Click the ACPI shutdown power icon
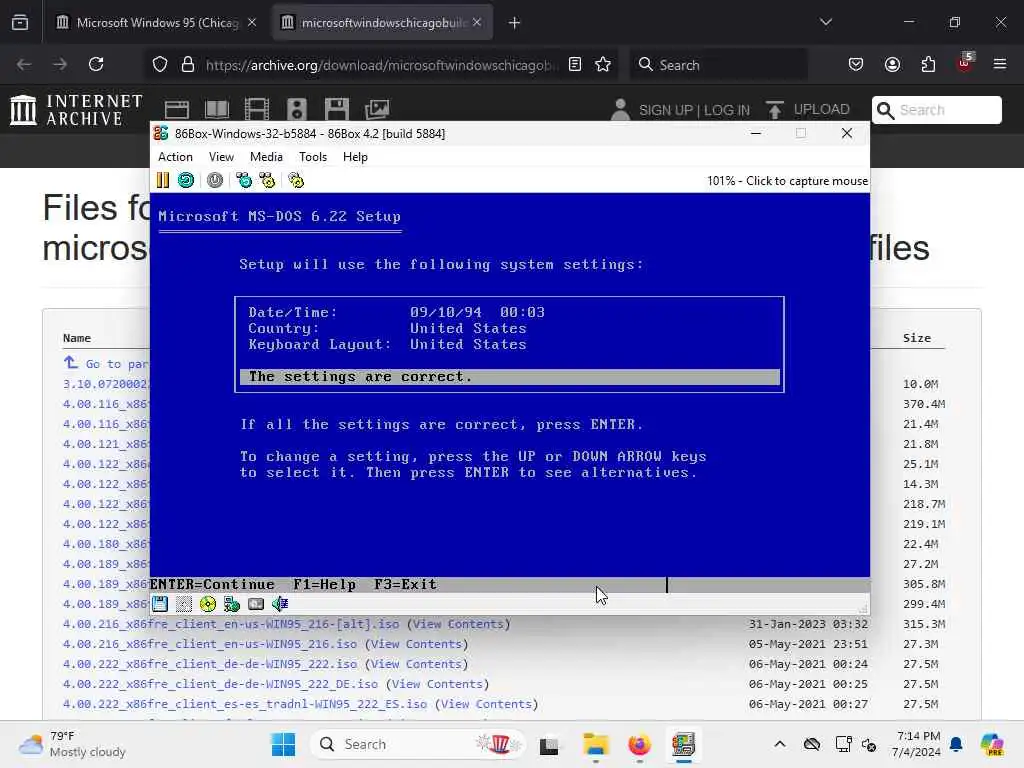Image resolution: width=1024 pixels, height=768 pixels. (x=215, y=180)
